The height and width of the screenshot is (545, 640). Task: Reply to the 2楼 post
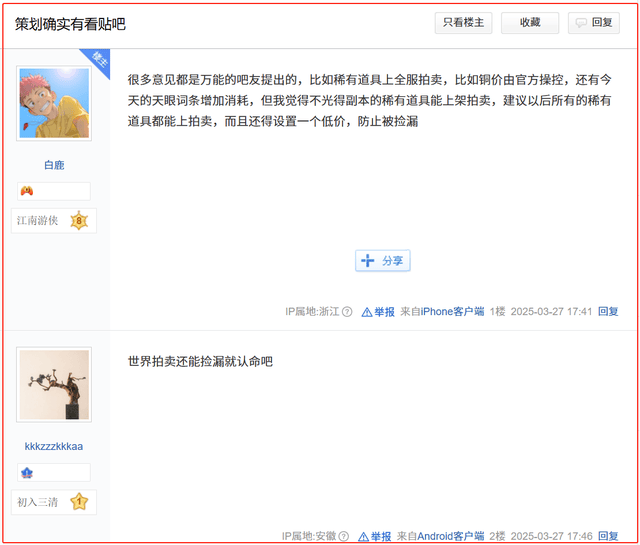pos(608,536)
